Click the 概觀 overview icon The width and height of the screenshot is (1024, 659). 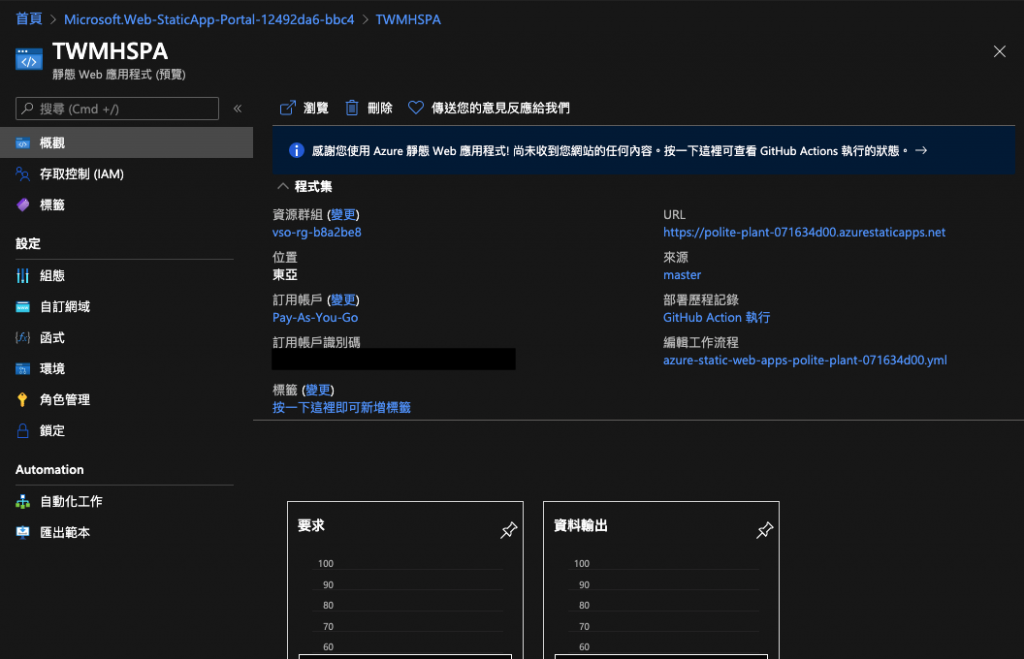point(23,143)
